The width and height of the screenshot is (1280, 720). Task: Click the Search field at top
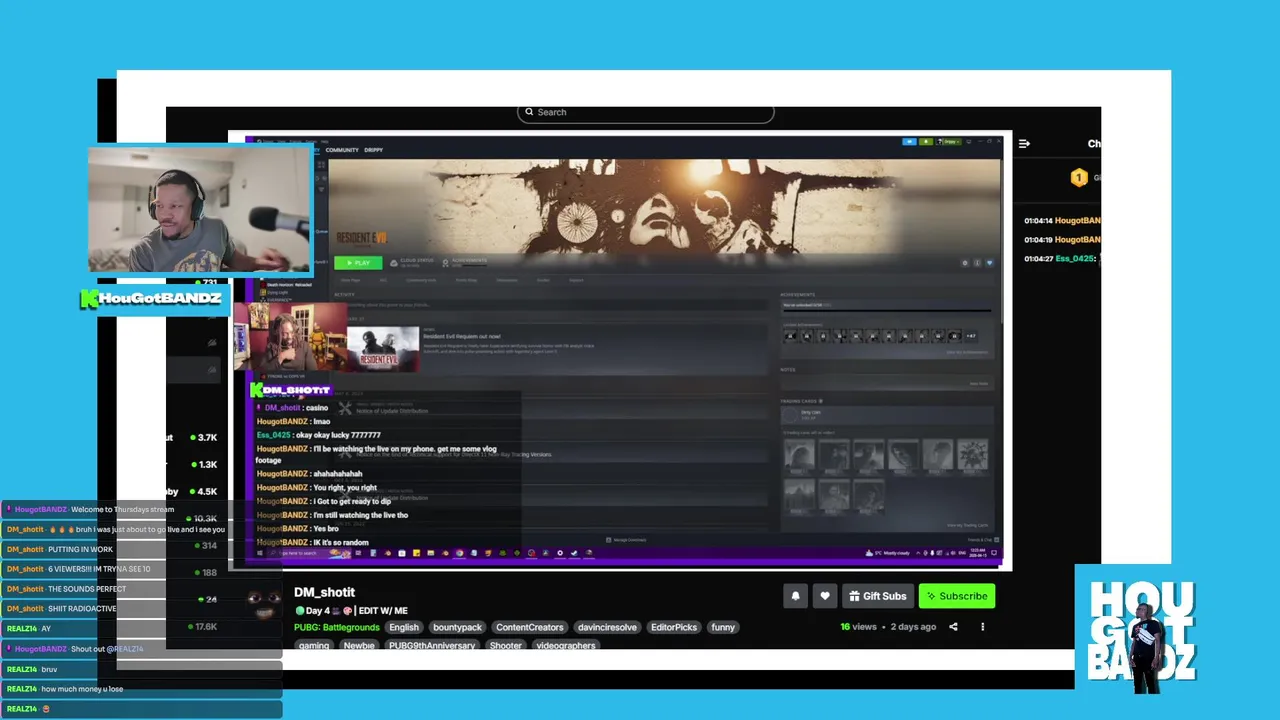(x=645, y=112)
